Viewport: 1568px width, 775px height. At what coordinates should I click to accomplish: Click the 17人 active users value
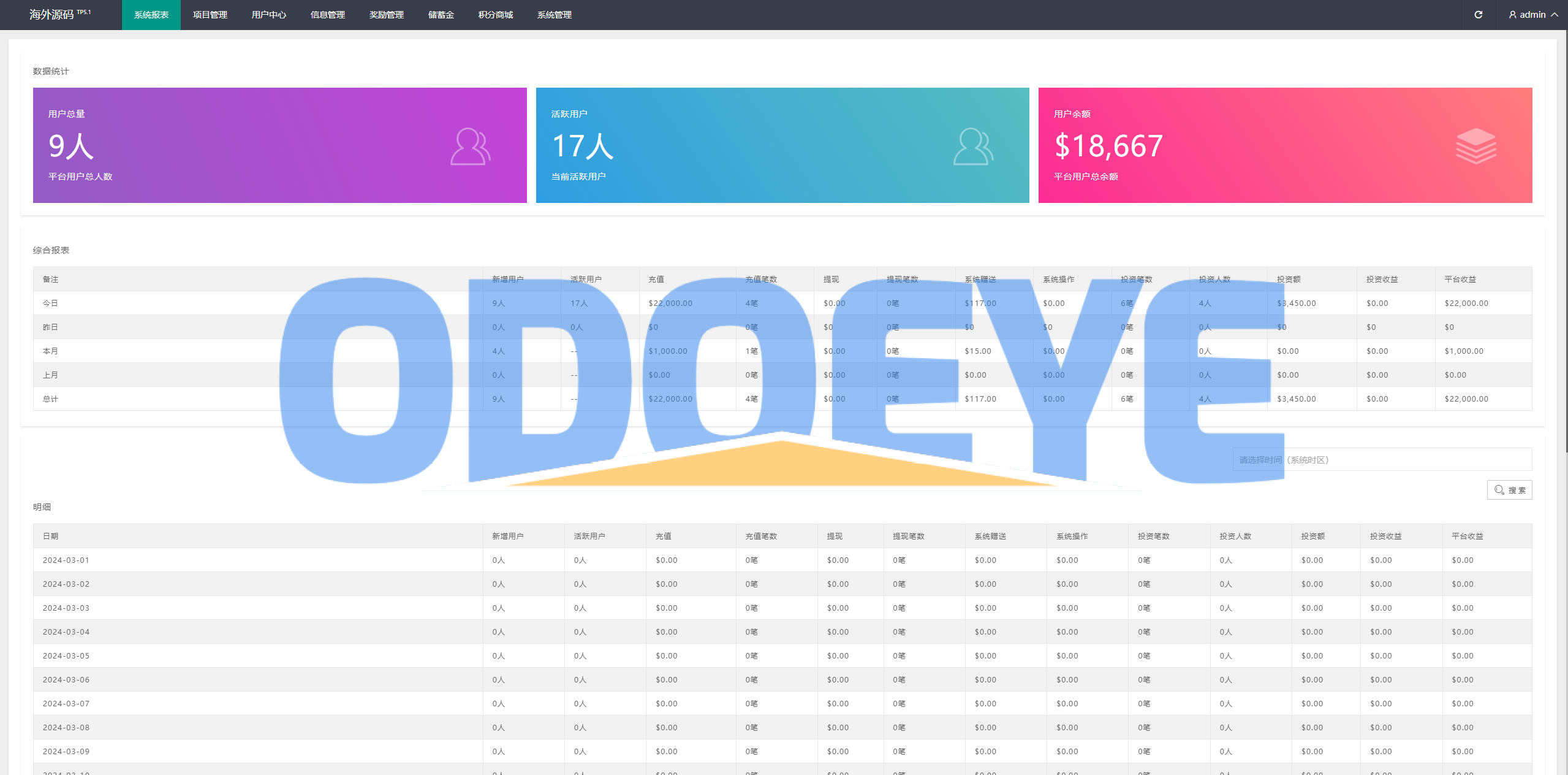[x=582, y=146]
